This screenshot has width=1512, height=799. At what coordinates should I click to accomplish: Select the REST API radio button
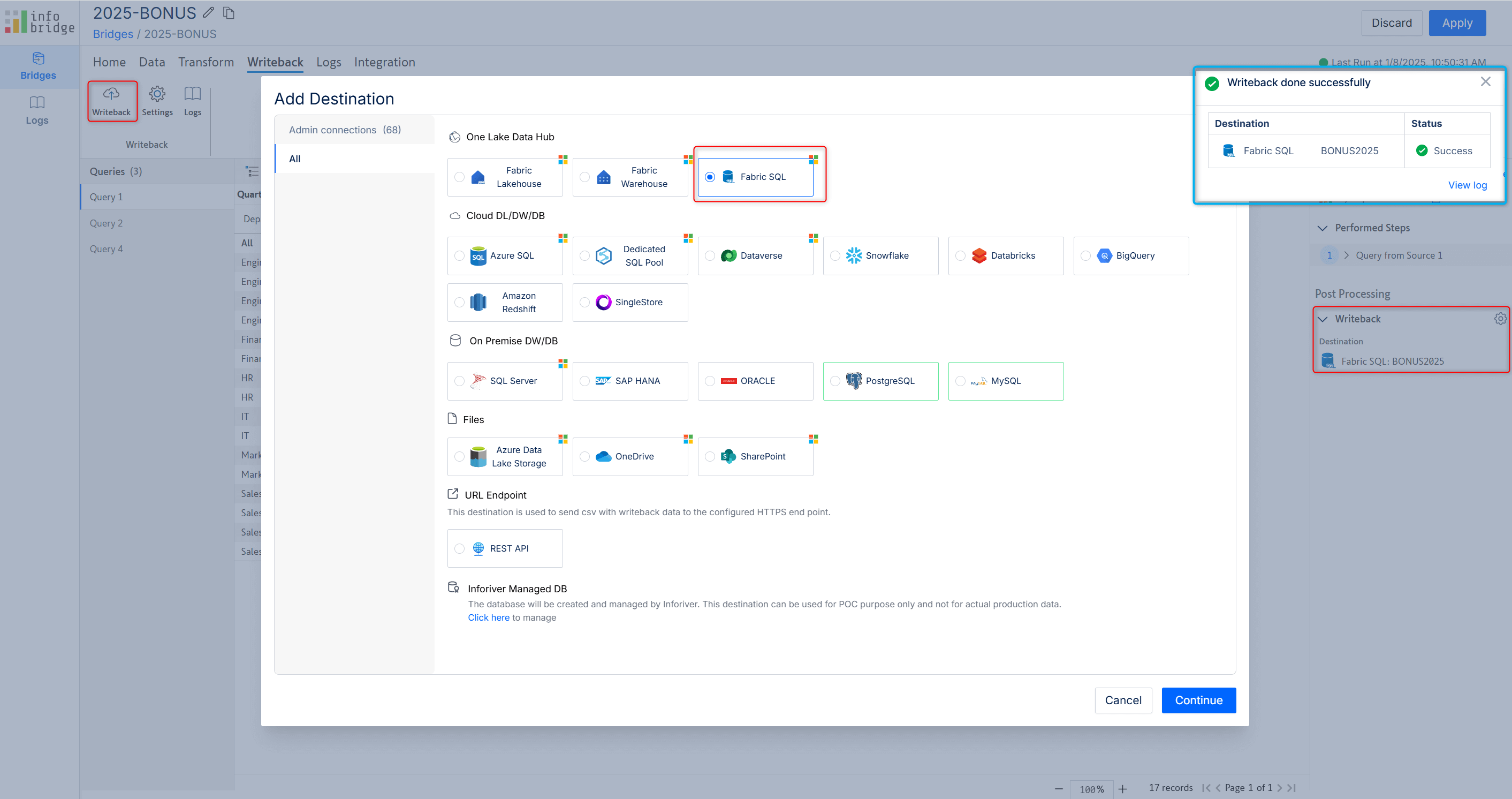460,549
